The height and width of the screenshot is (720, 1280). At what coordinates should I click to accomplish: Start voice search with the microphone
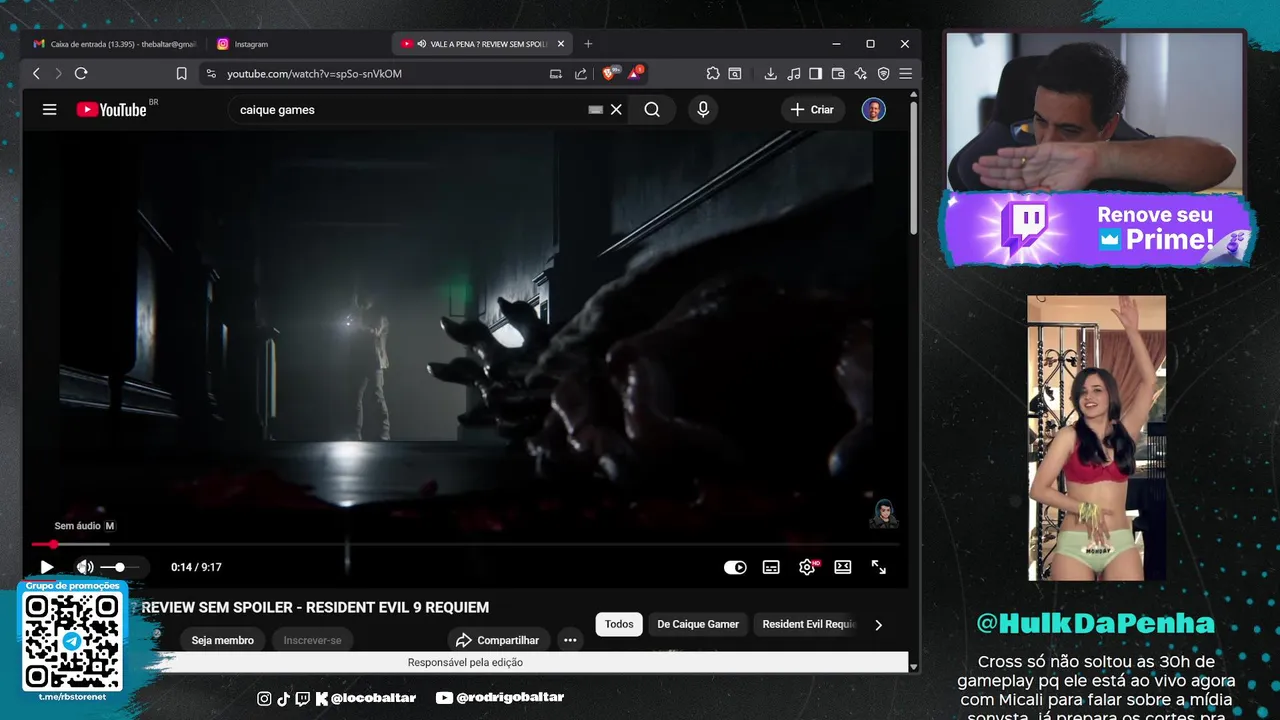tap(703, 110)
